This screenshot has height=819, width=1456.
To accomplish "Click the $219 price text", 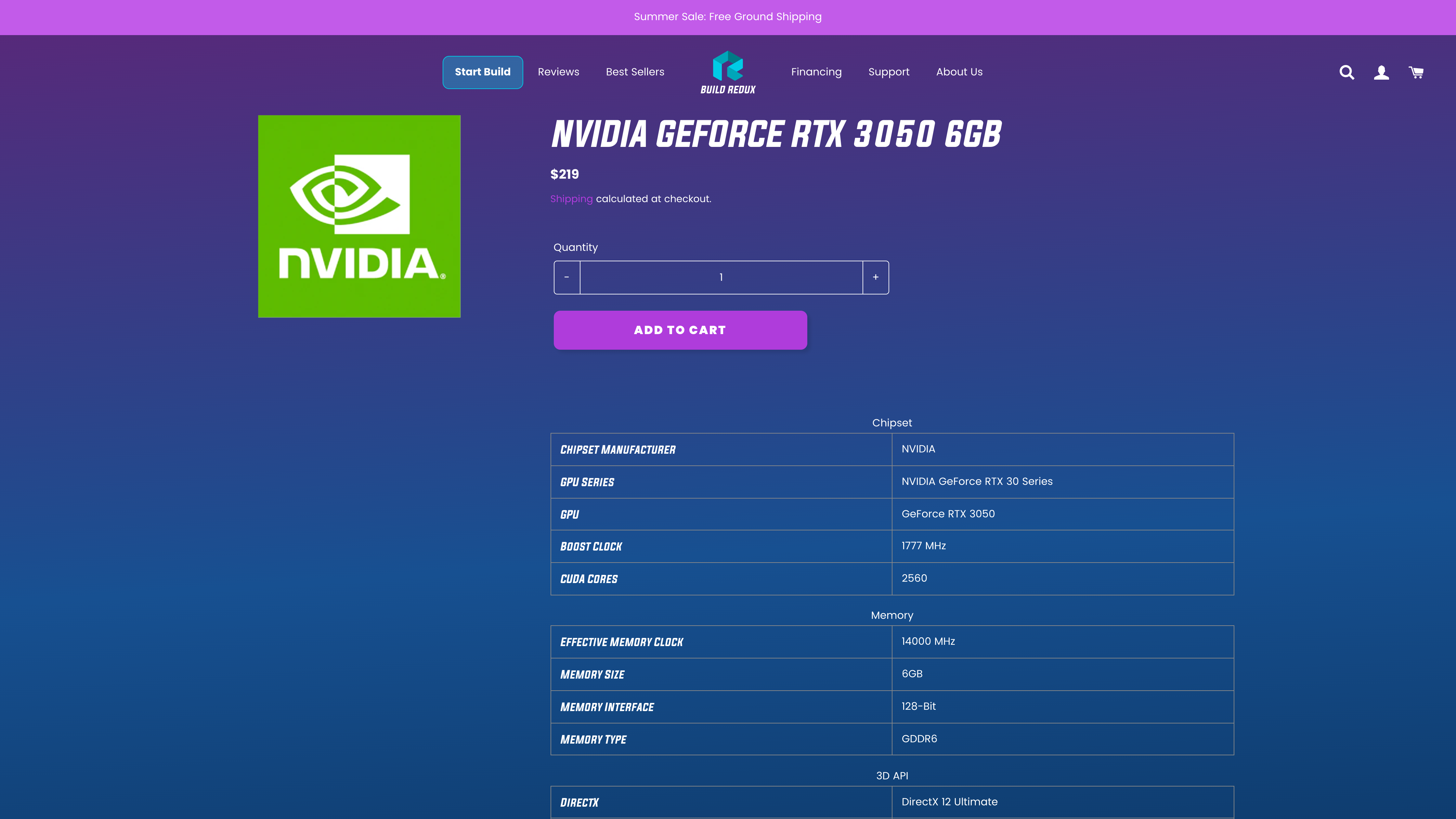I will [x=565, y=175].
